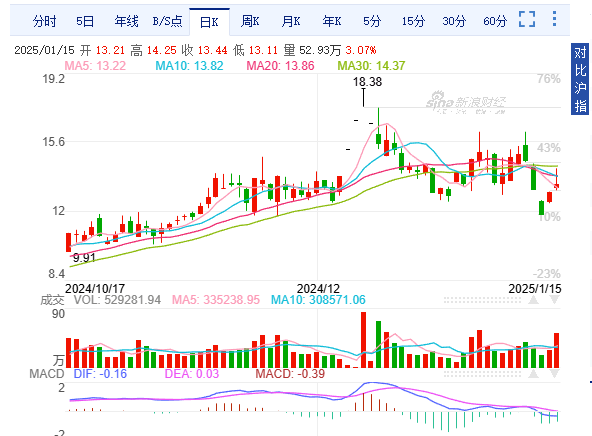Grab the dotted drag handle of the volume panel
Viewport: 592px width, 436px height.
(482, 300)
